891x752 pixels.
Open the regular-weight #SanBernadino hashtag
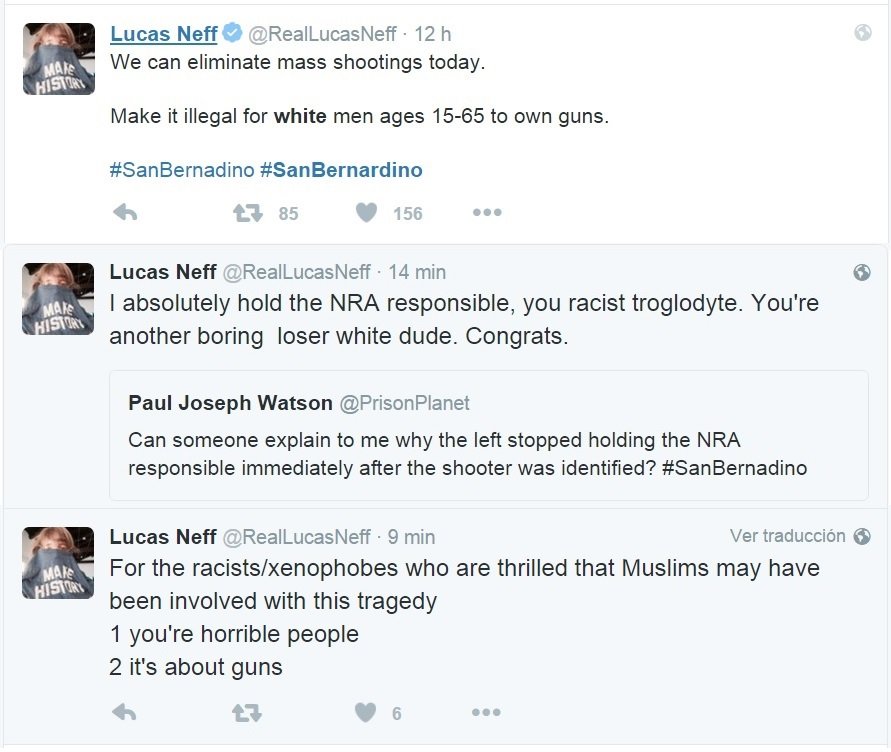click(x=182, y=170)
